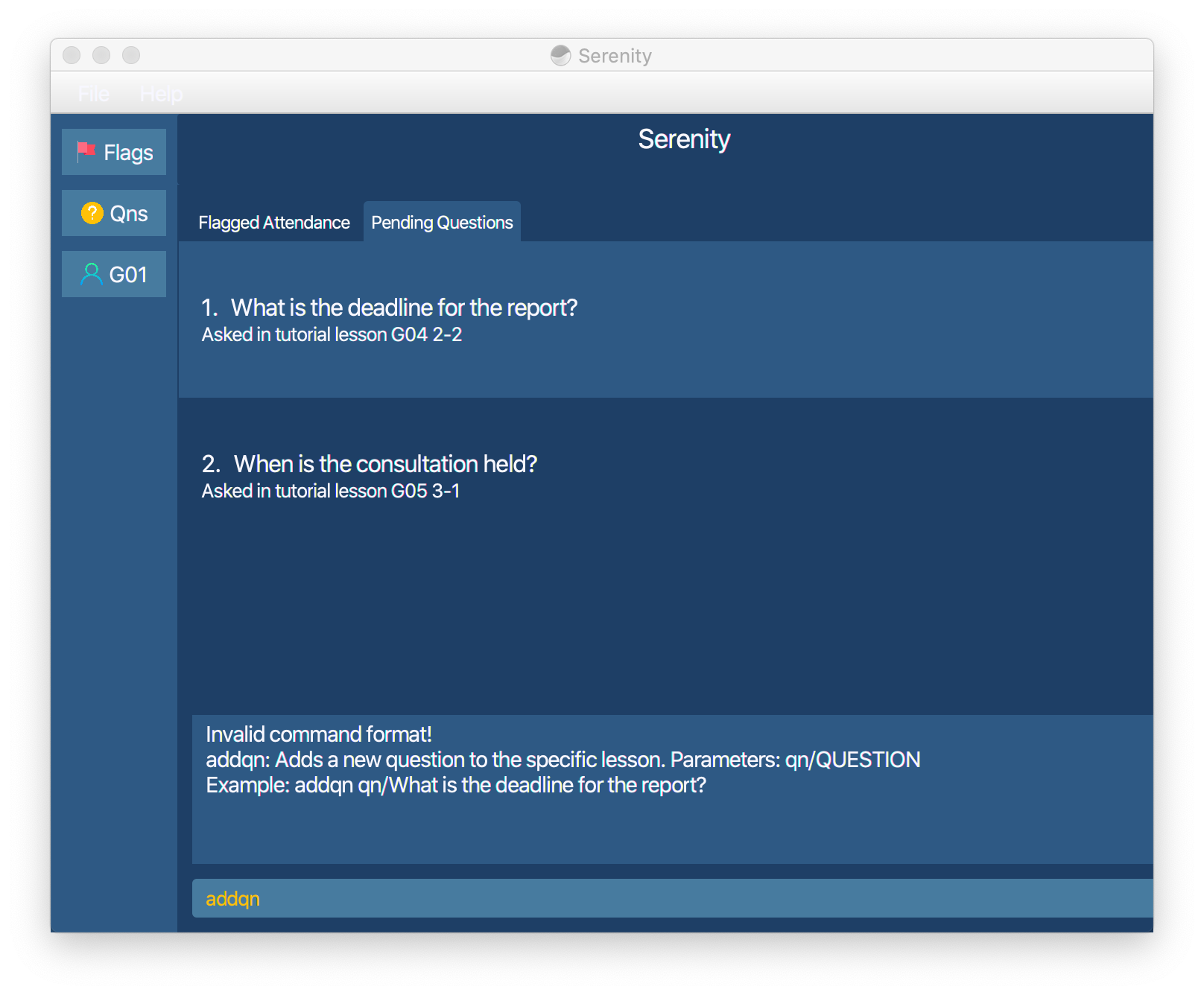This screenshot has height=995, width=1204.
Task: Click the 'Example: addqn qn/...' line
Action: [456, 785]
